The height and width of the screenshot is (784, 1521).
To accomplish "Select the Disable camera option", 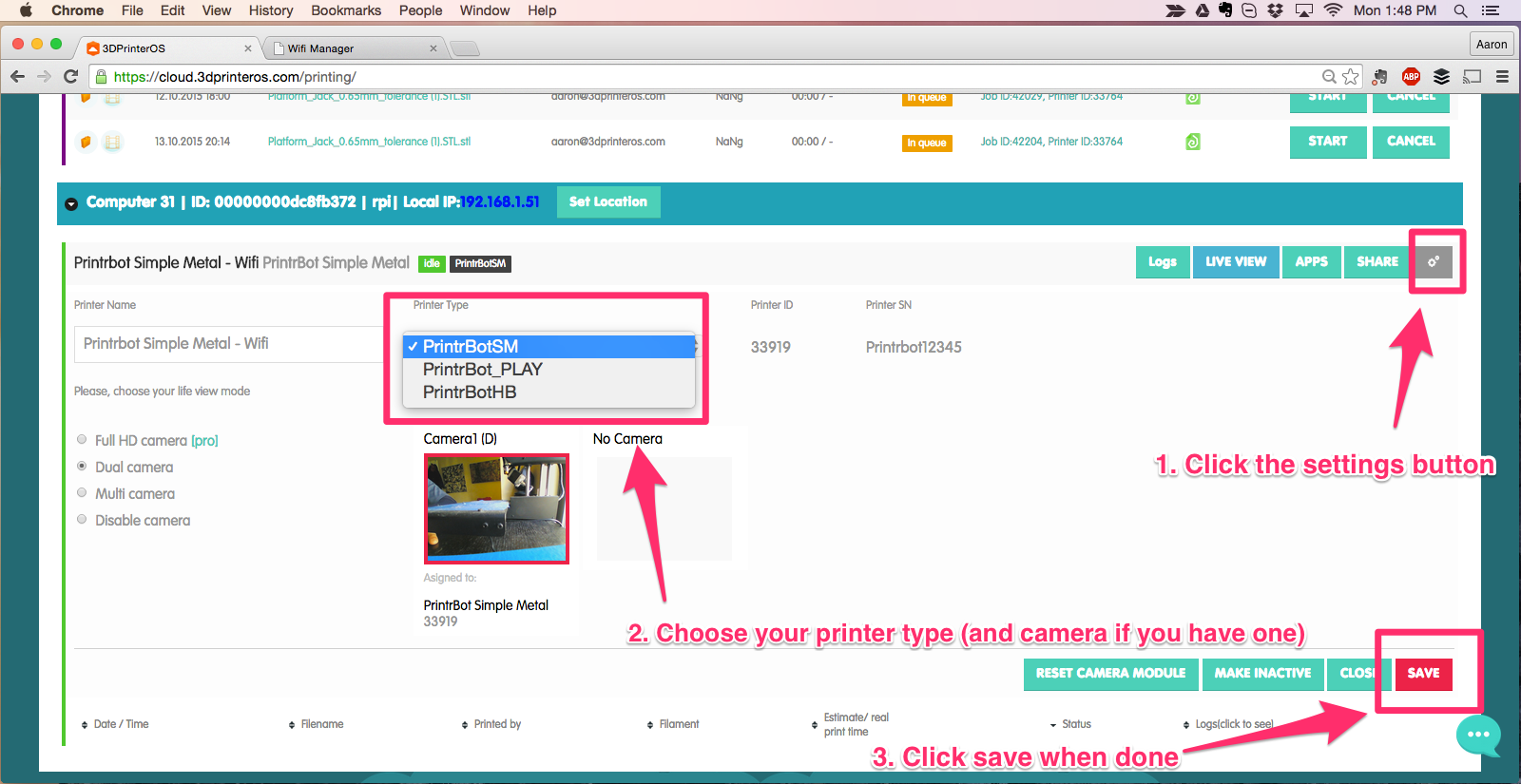I will [x=82, y=520].
